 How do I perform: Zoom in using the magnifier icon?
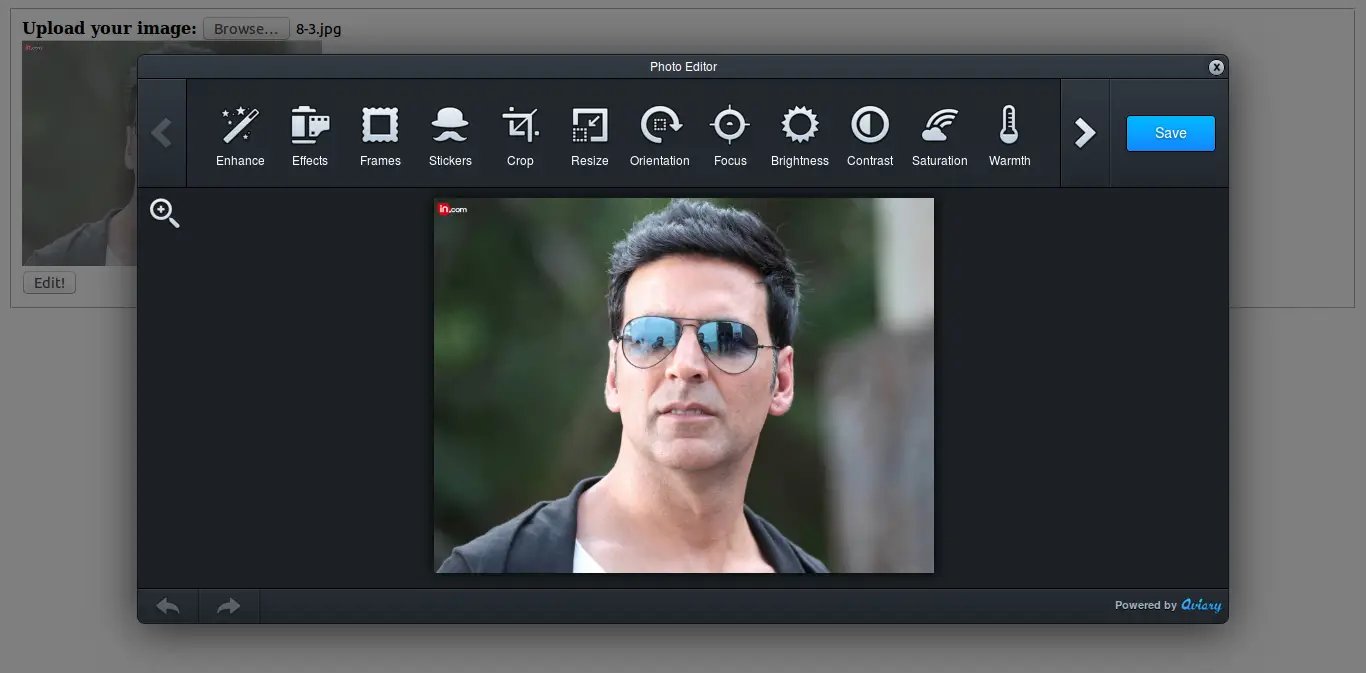tap(165, 213)
